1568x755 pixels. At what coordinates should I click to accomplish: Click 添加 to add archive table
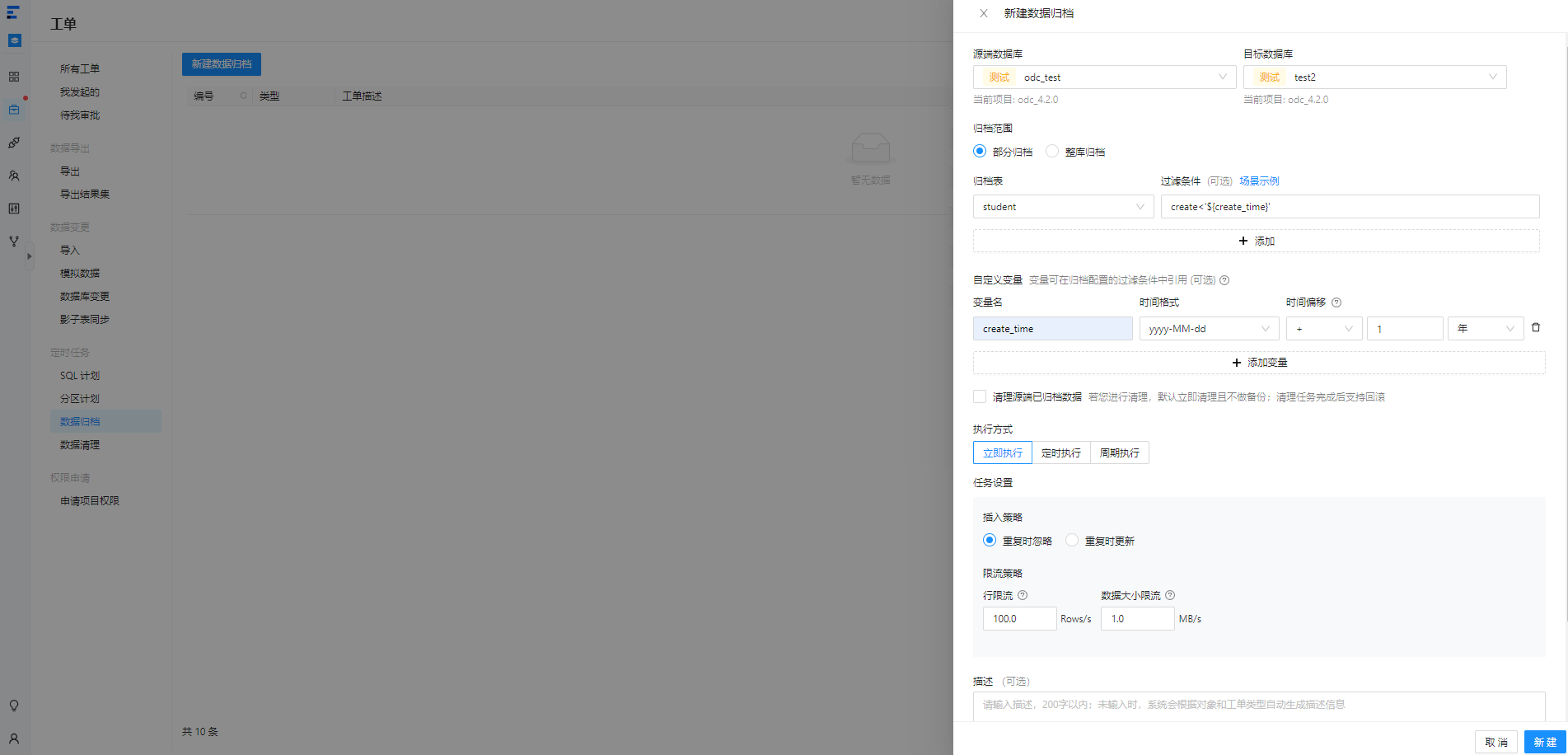pyautogui.click(x=1257, y=241)
